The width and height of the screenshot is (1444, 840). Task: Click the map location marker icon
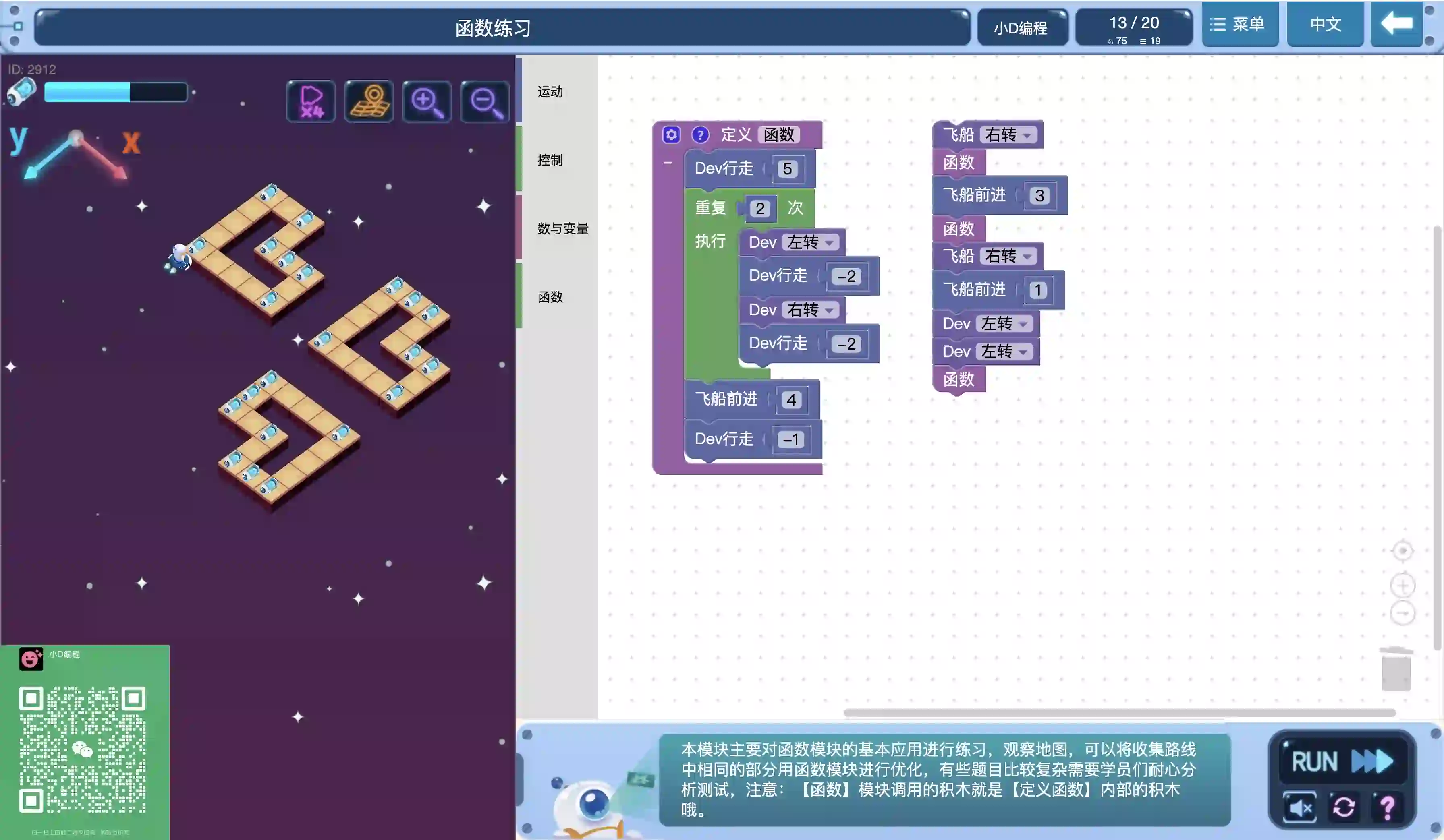[x=369, y=102]
